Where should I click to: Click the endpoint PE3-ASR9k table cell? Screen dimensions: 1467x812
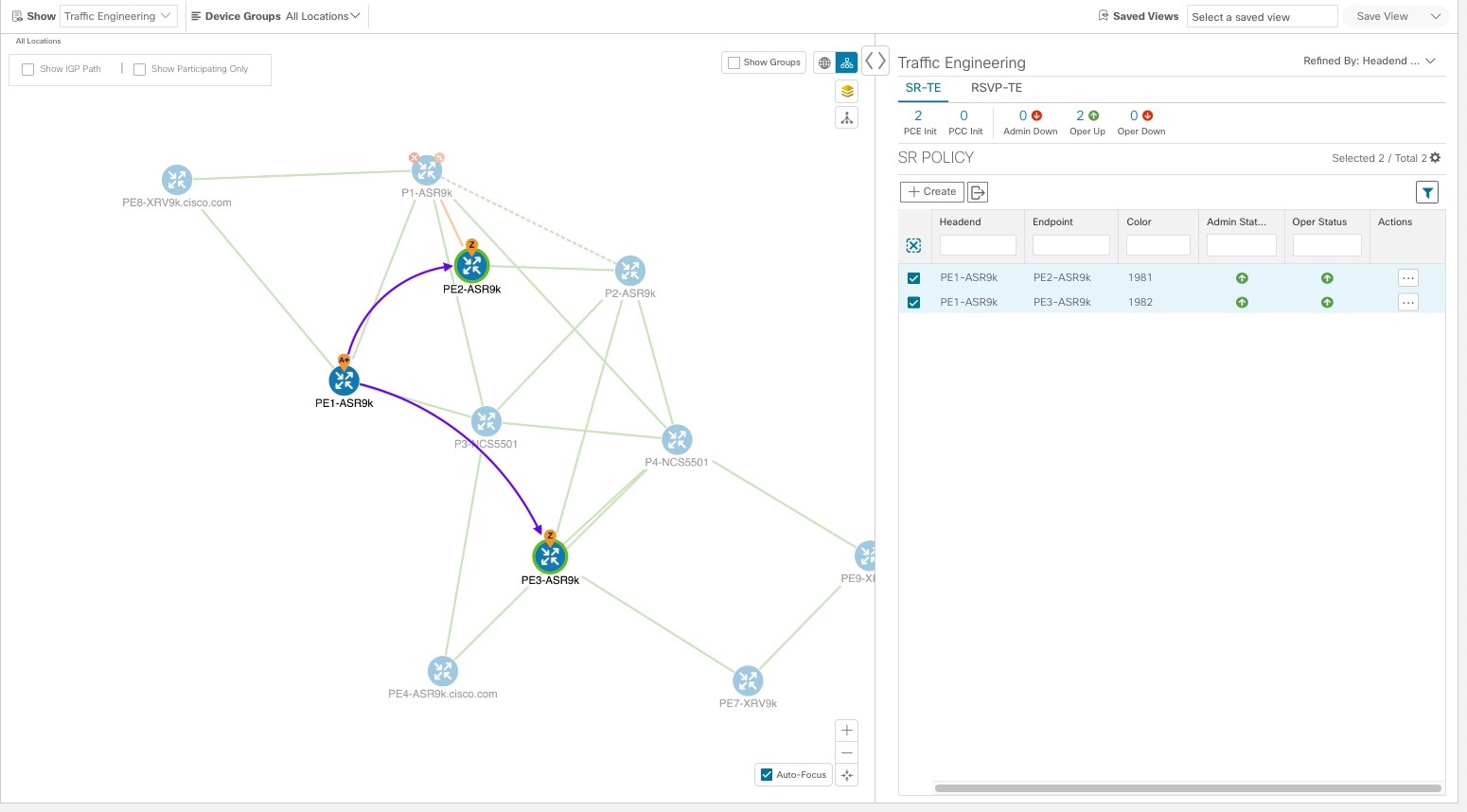tap(1062, 303)
